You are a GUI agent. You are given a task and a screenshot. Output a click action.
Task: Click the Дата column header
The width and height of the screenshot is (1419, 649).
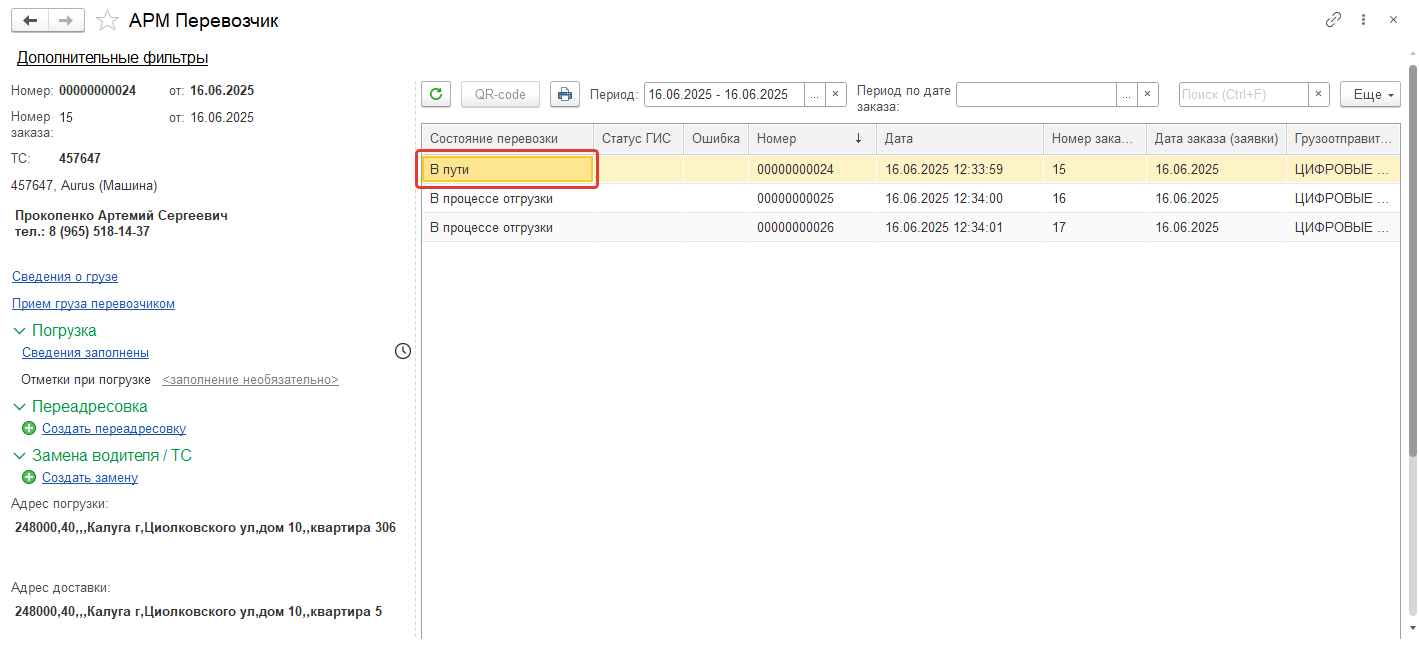click(x=960, y=138)
